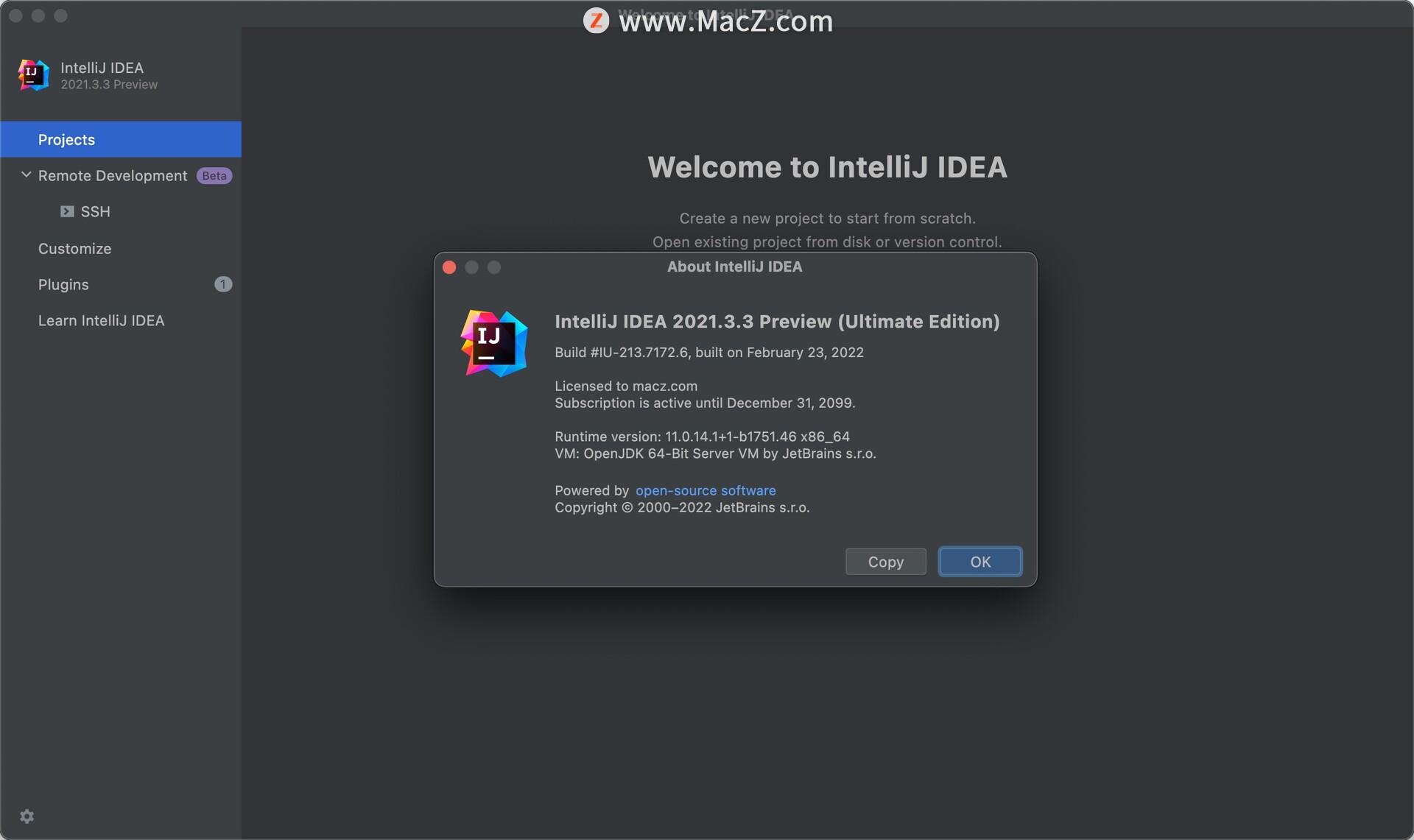
Task: Copy the About information
Action: point(886,562)
